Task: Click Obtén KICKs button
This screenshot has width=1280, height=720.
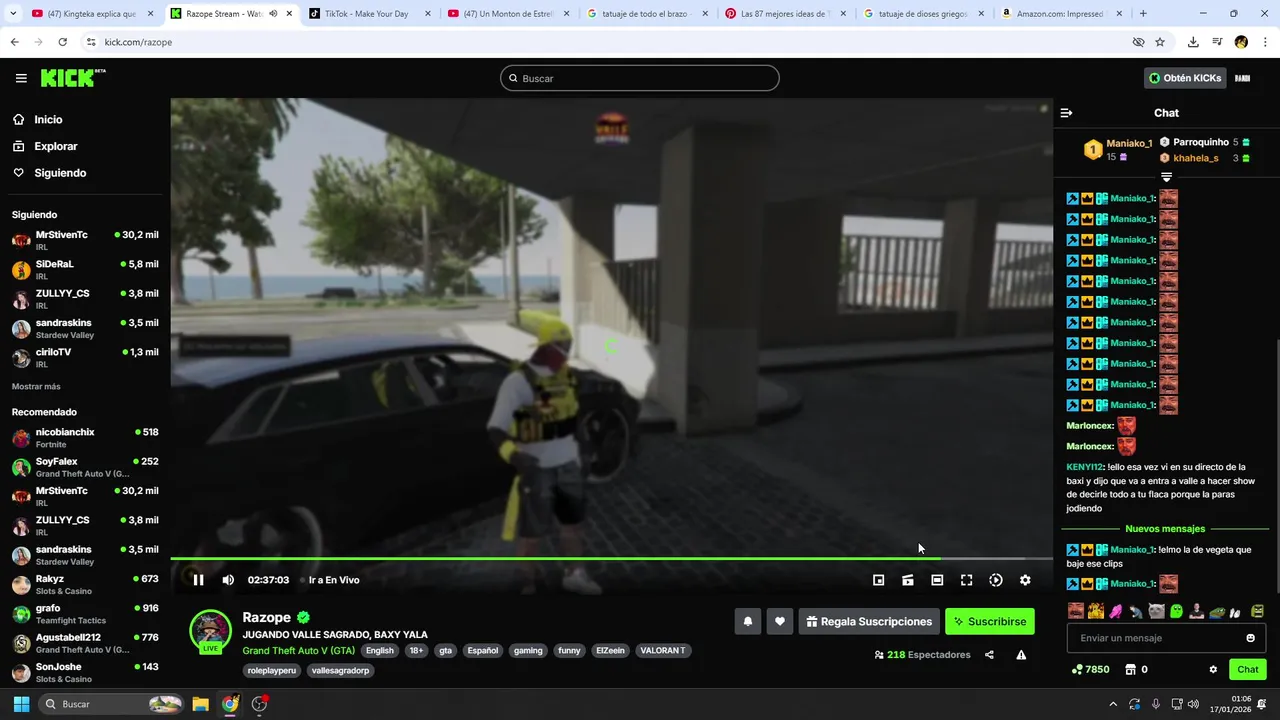Action: (1185, 78)
